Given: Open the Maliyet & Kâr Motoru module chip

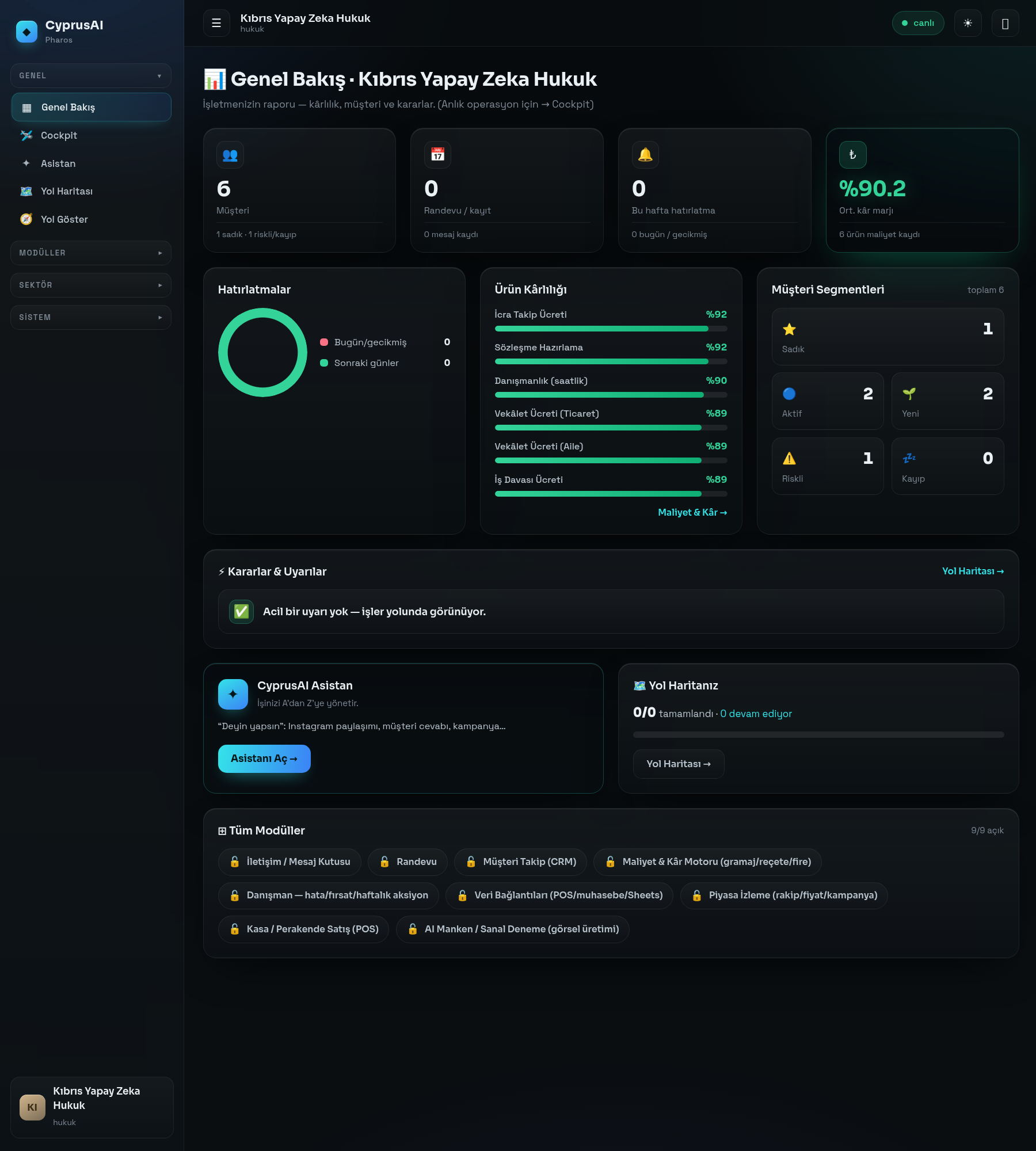Looking at the screenshot, I should (x=707, y=862).
